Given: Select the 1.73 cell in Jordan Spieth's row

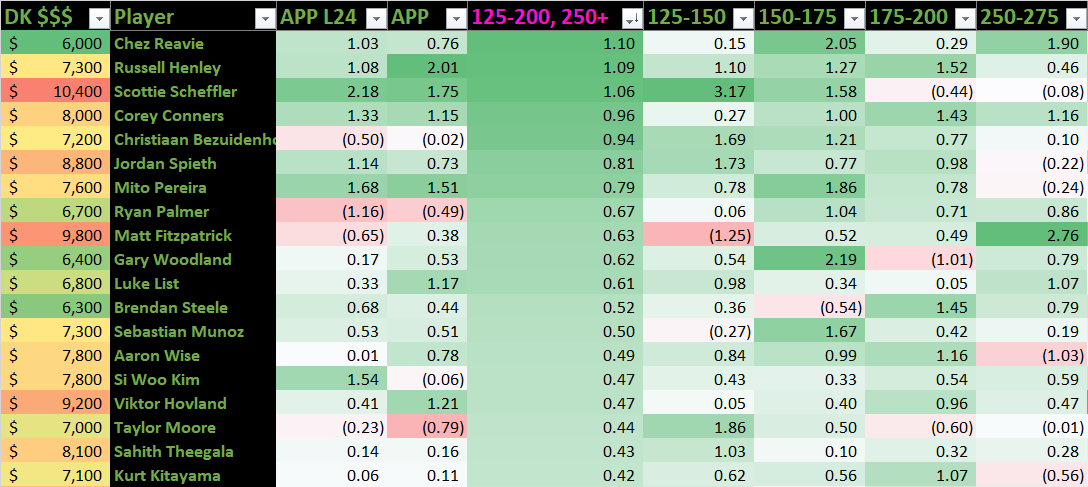Looking at the screenshot, I should (698, 164).
